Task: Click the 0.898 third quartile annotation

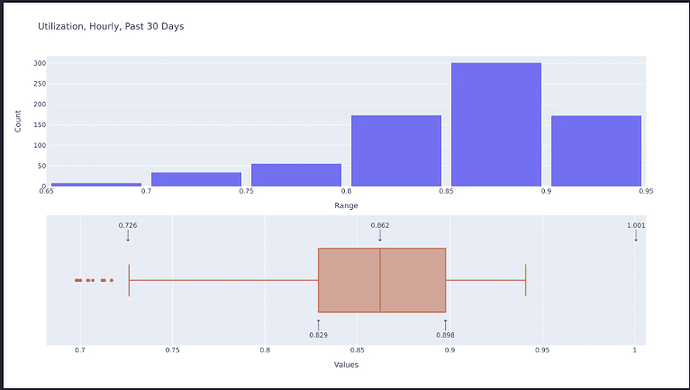Action: click(445, 335)
